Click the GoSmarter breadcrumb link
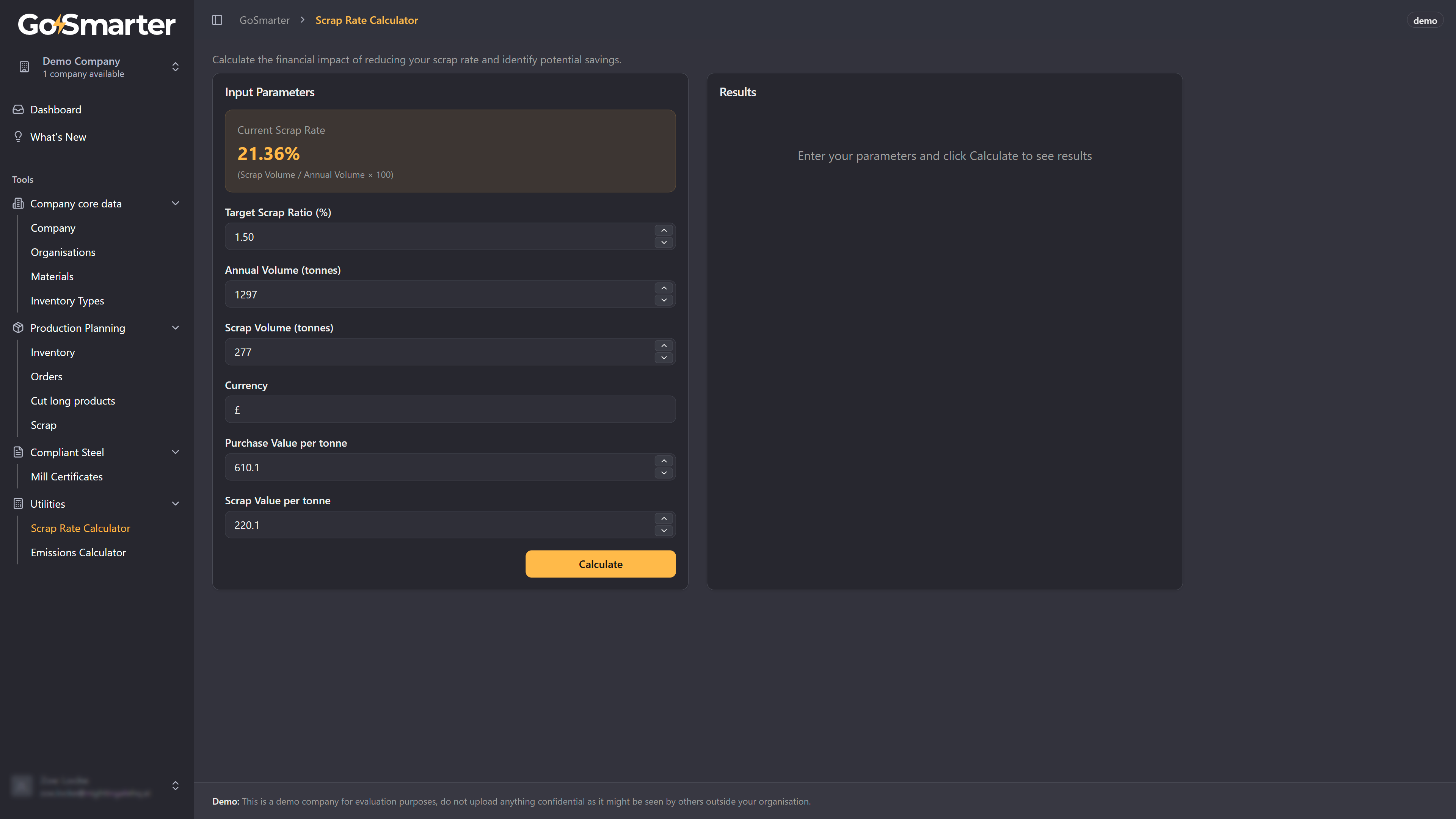Image resolution: width=1456 pixels, height=819 pixels. [264, 20]
